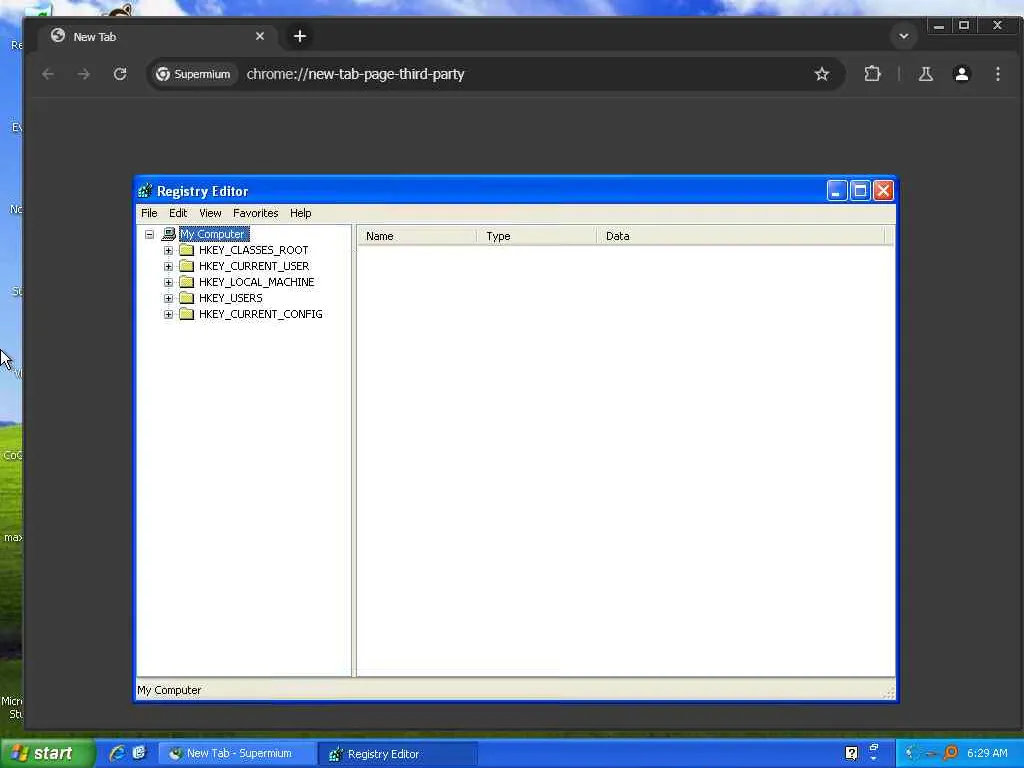Select HKEY_CLASSES_ROOT in the tree
Viewport: 1024px width, 768px height.
point(253,250)
